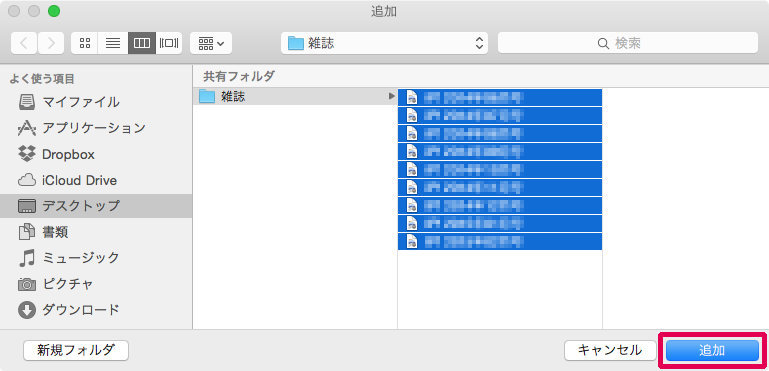Expand 雑誌 folder with its arrow
Image resolution: width=769 pixels, height=371 pixels.
391,96
